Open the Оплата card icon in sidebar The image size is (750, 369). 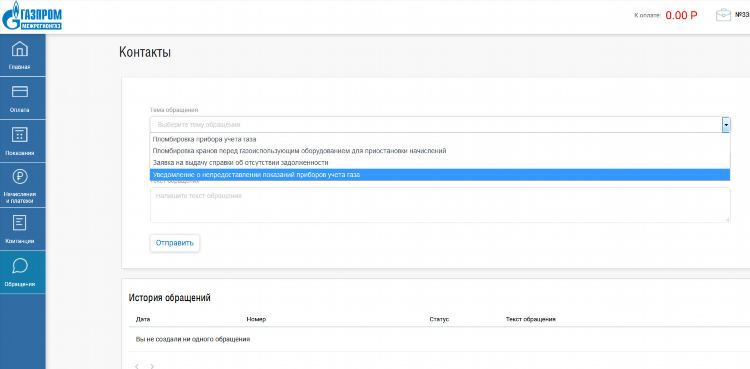(20, 92)
